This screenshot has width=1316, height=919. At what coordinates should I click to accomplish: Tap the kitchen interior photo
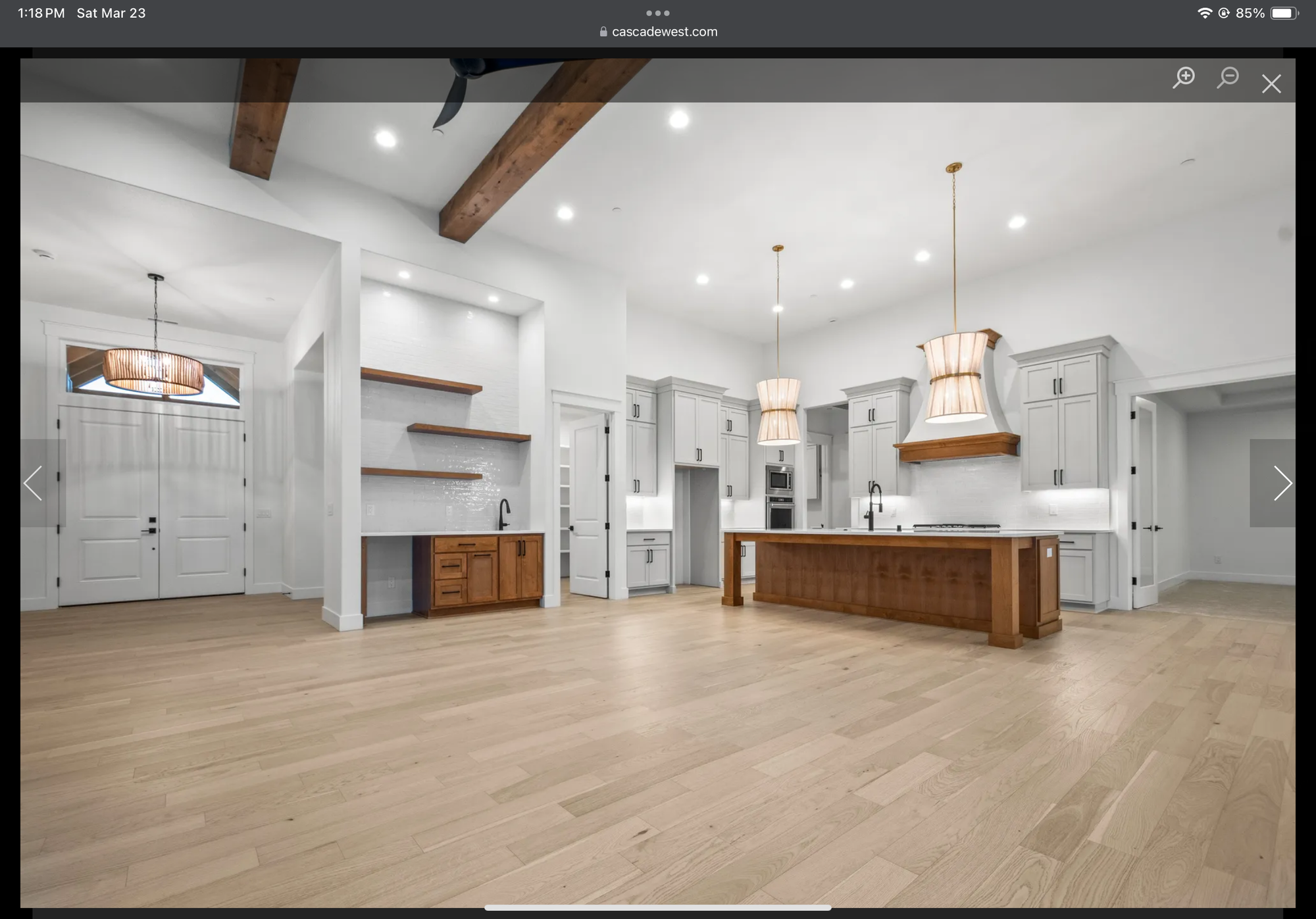(x=658, y=483)
